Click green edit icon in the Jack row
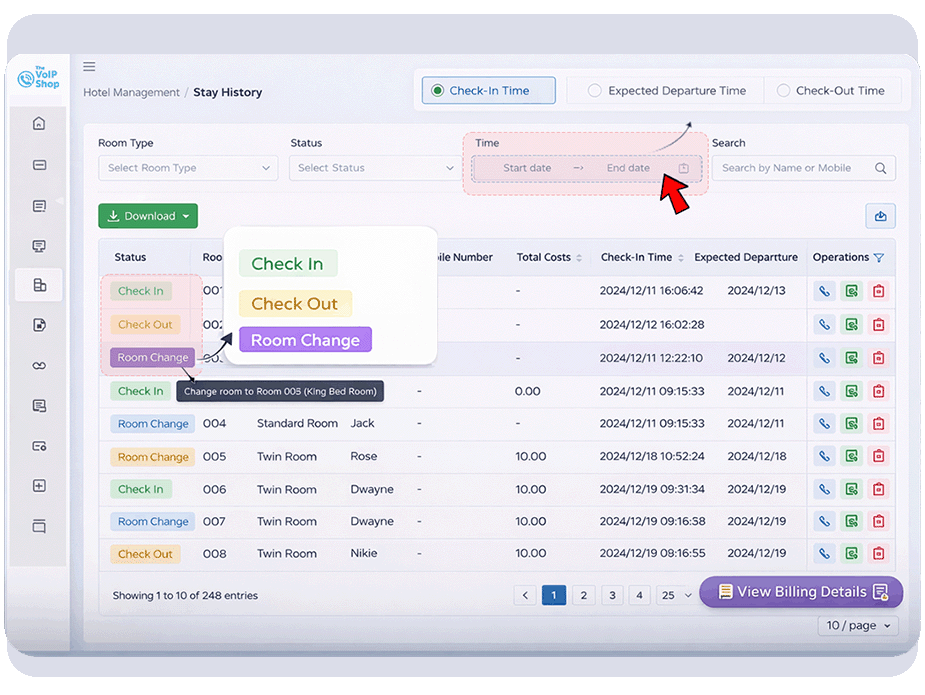The image size is (925, 695). pos(851,424)
